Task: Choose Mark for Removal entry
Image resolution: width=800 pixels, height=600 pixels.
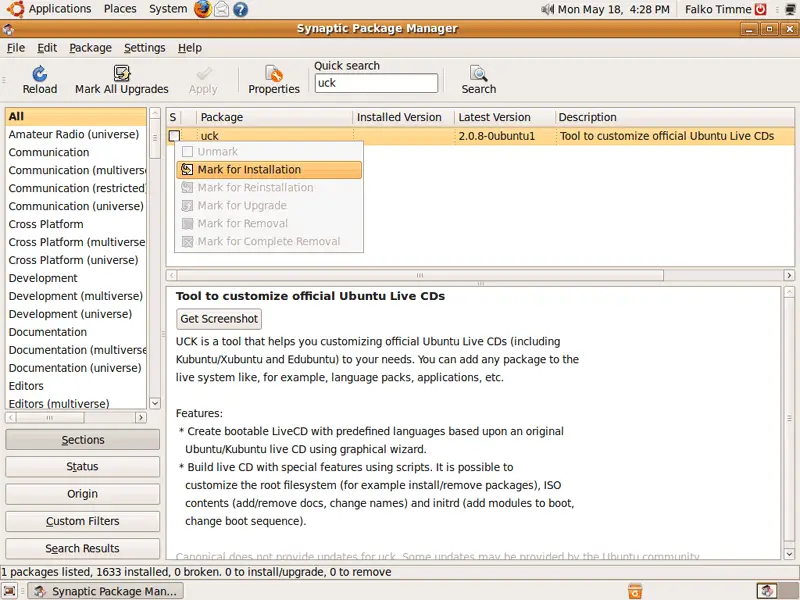Action: pyautogui.click(x=269, y=223)
